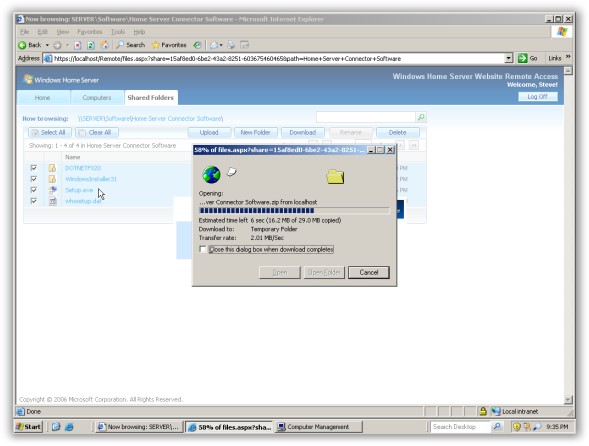The image size is (589, 446).
Task: Uncheck the whsetup.dat checkbox
Action: (33, 201)
